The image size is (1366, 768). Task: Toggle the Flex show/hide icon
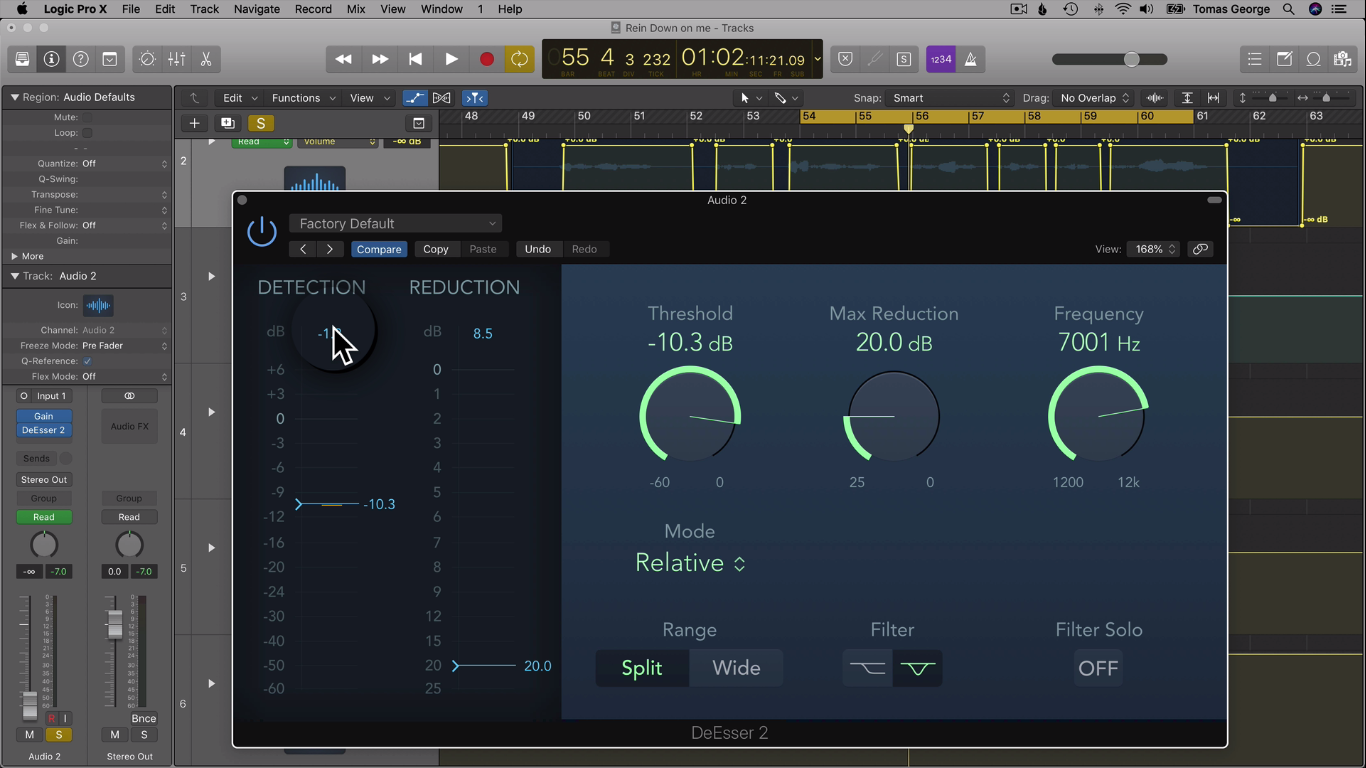(442, 98)
